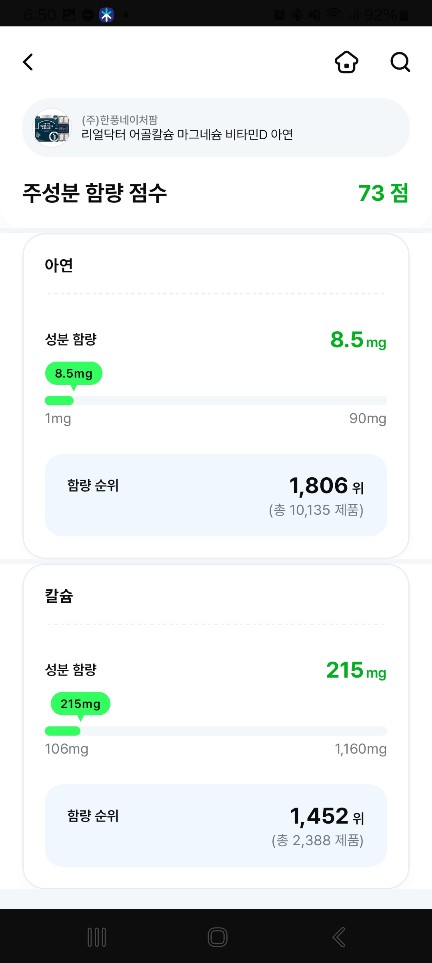Screen dimensions: 432x963
Task: Tap the 73 점 score
Action: pos(383,193)
